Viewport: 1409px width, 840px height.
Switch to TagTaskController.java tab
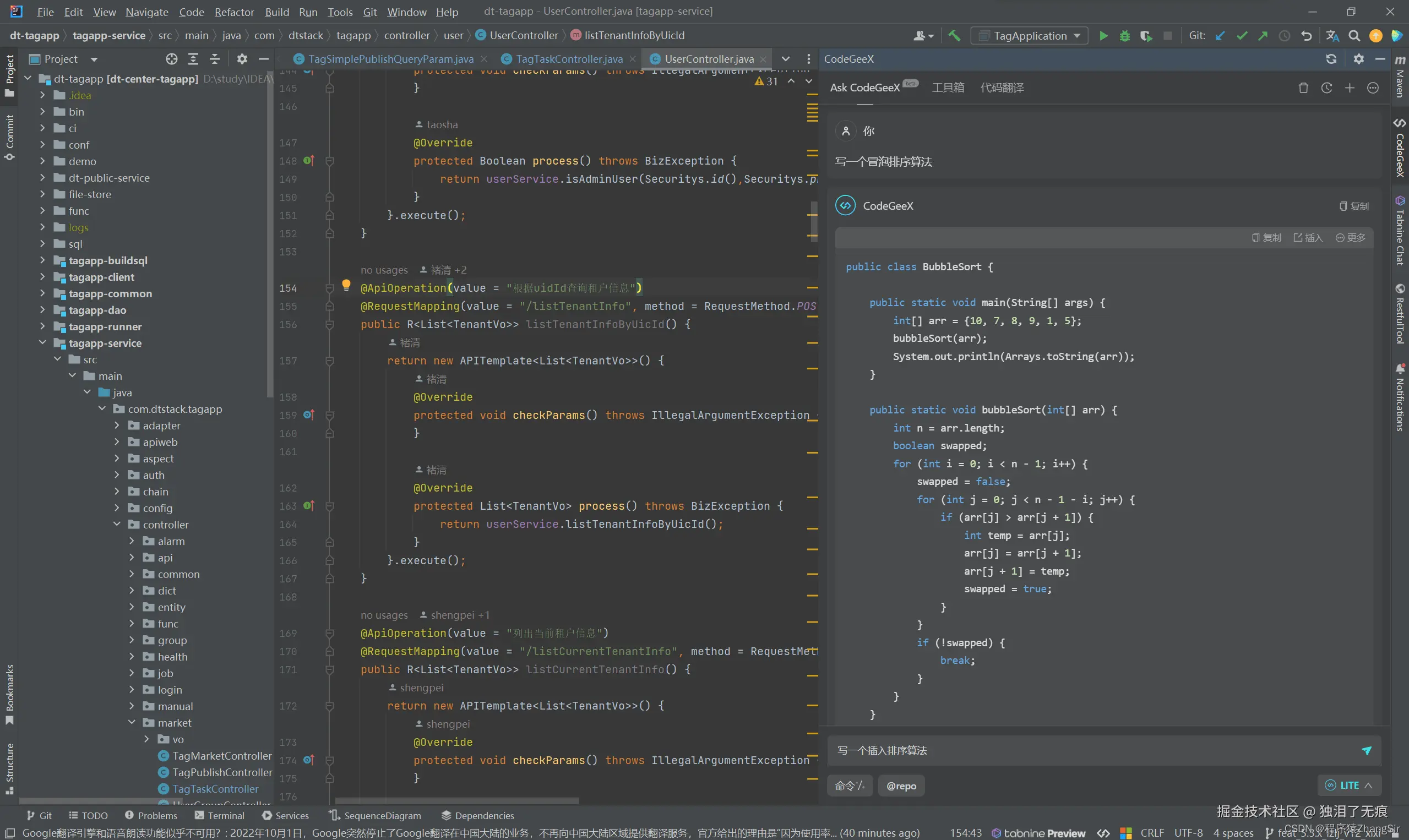pyautogui.click(x=568, y=59)
